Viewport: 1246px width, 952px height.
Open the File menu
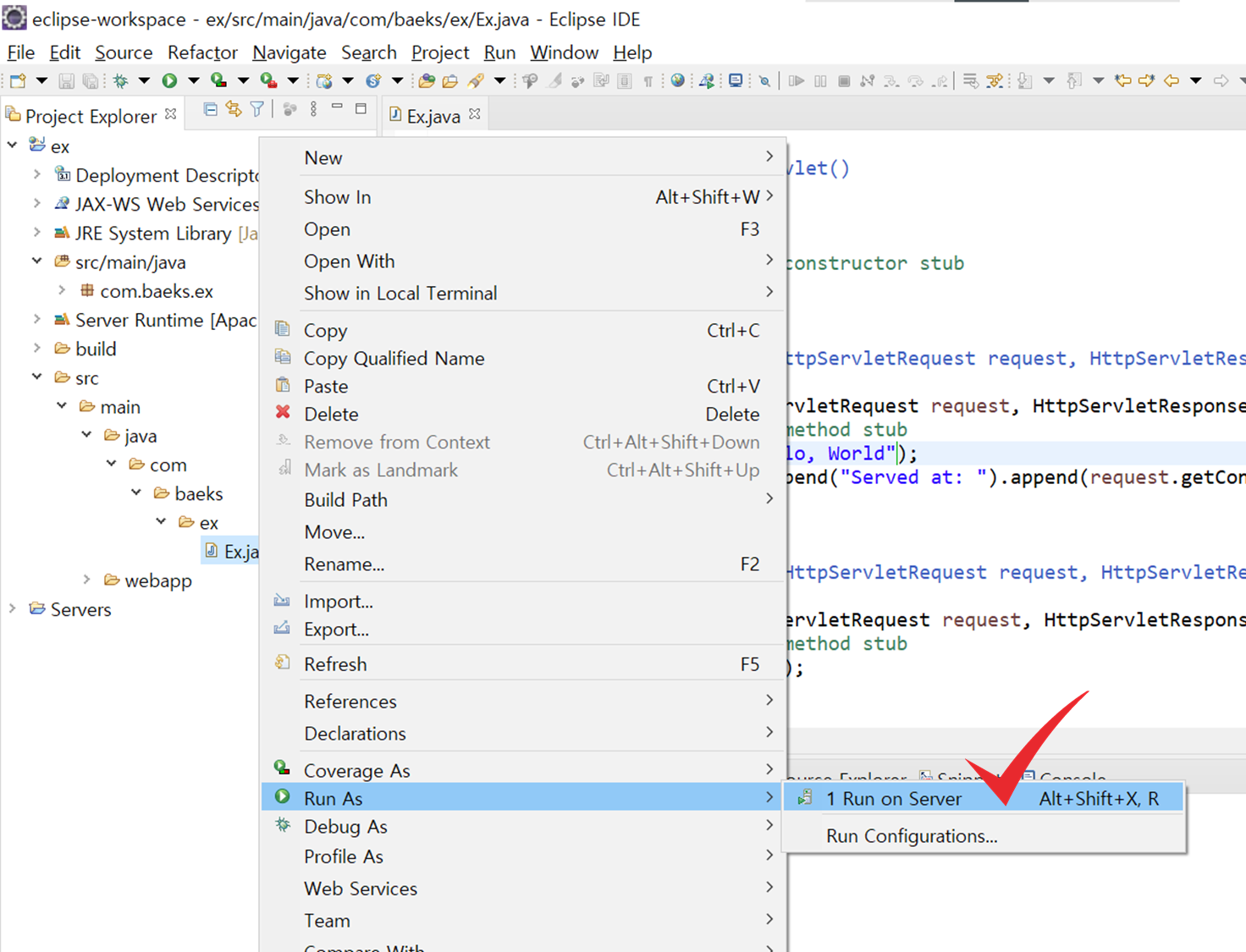21,52
